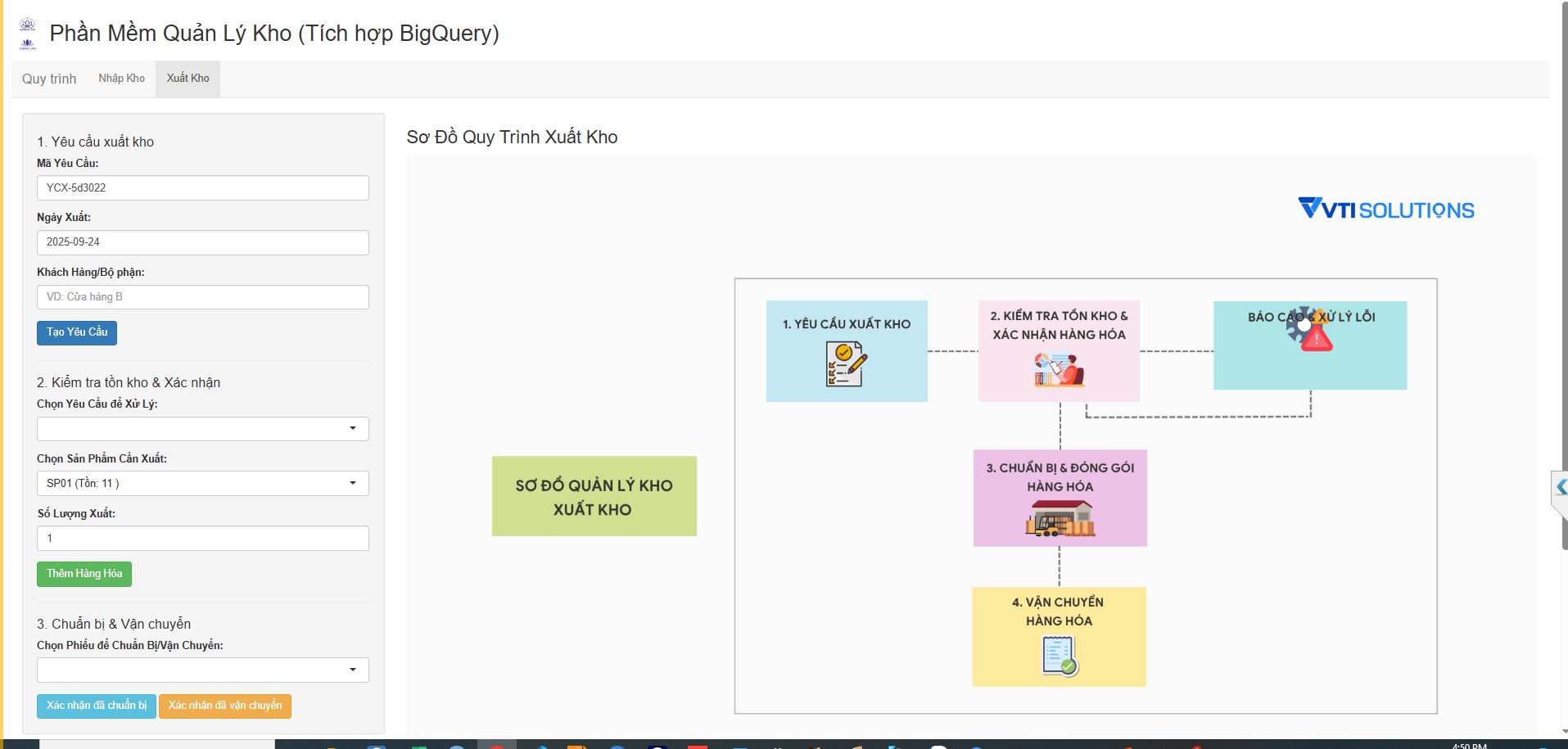Click the checklist icon in Yêu Cầu Xuất Kho box
This screenshot has width=1568, height=749.
[846, 363]
